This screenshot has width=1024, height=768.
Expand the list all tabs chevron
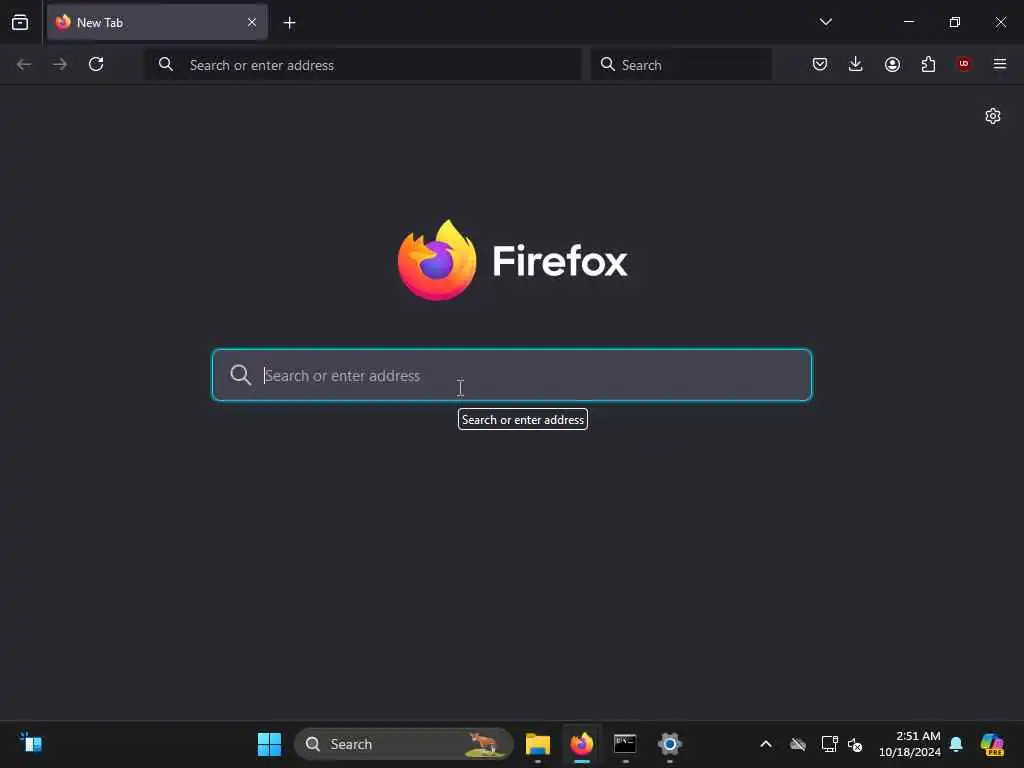[825, 22]
